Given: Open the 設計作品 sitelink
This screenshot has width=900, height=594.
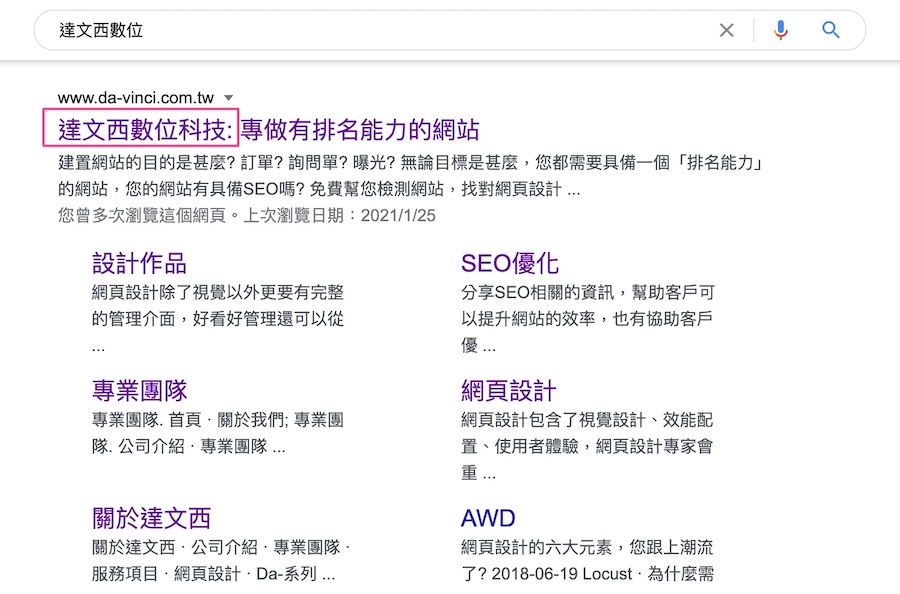Looking at the screenshot, I should (139, 263).
